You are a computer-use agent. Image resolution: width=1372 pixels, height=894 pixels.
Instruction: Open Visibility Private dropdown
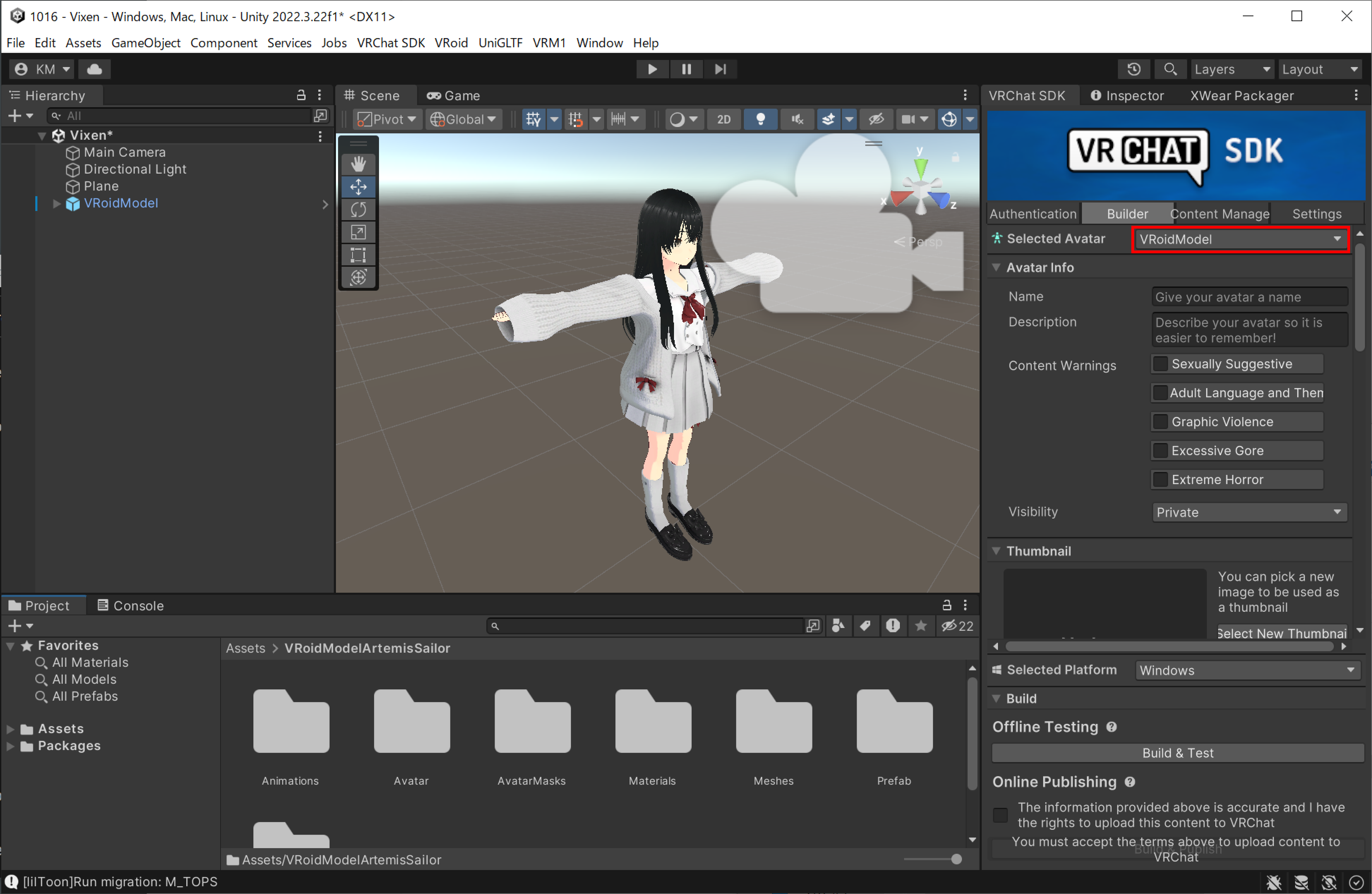point(1249,512)
